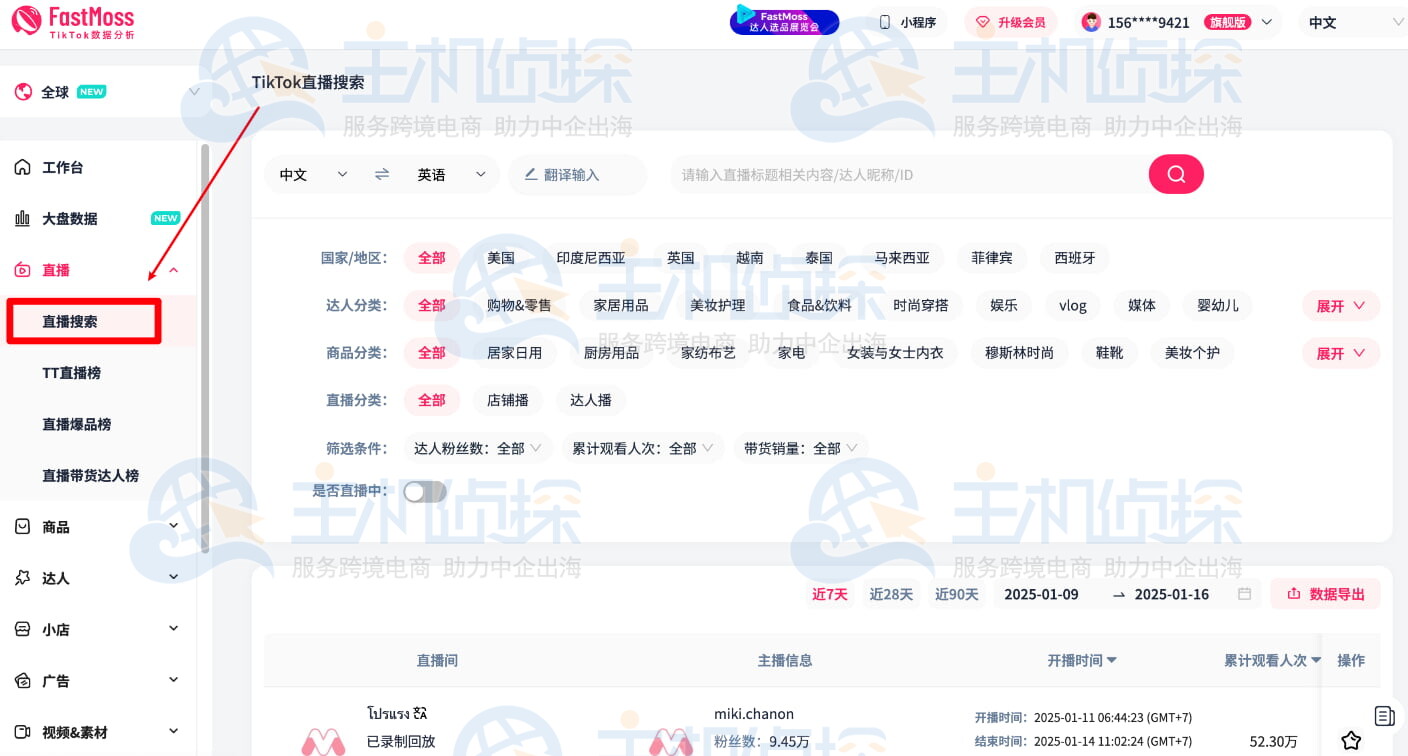
Task: Click the magnifier search icon
Action: click(x=1176, y=174)
